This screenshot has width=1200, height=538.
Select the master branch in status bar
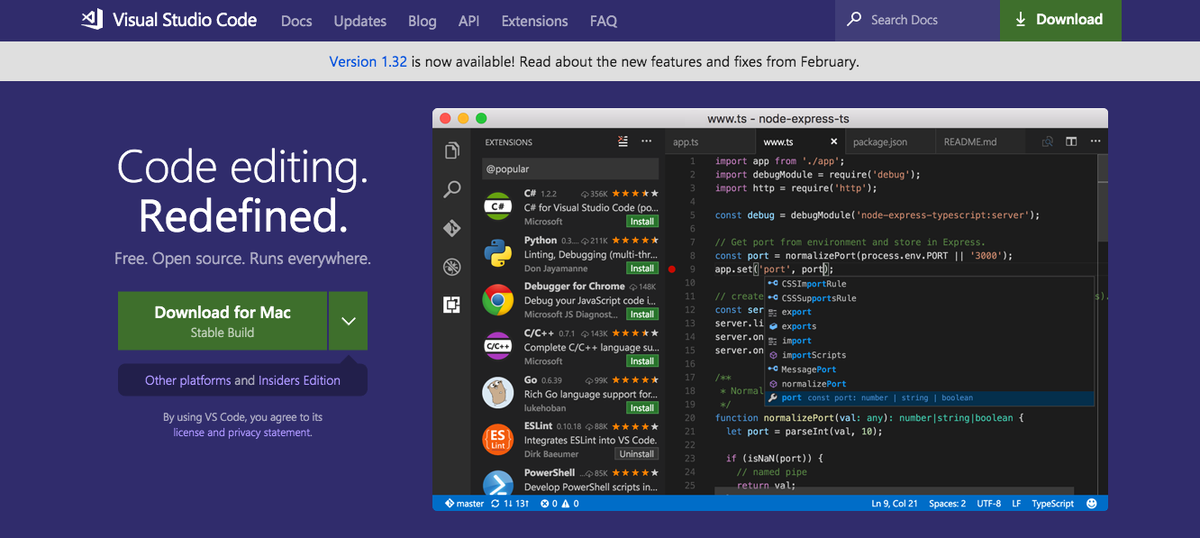[464, 504]
